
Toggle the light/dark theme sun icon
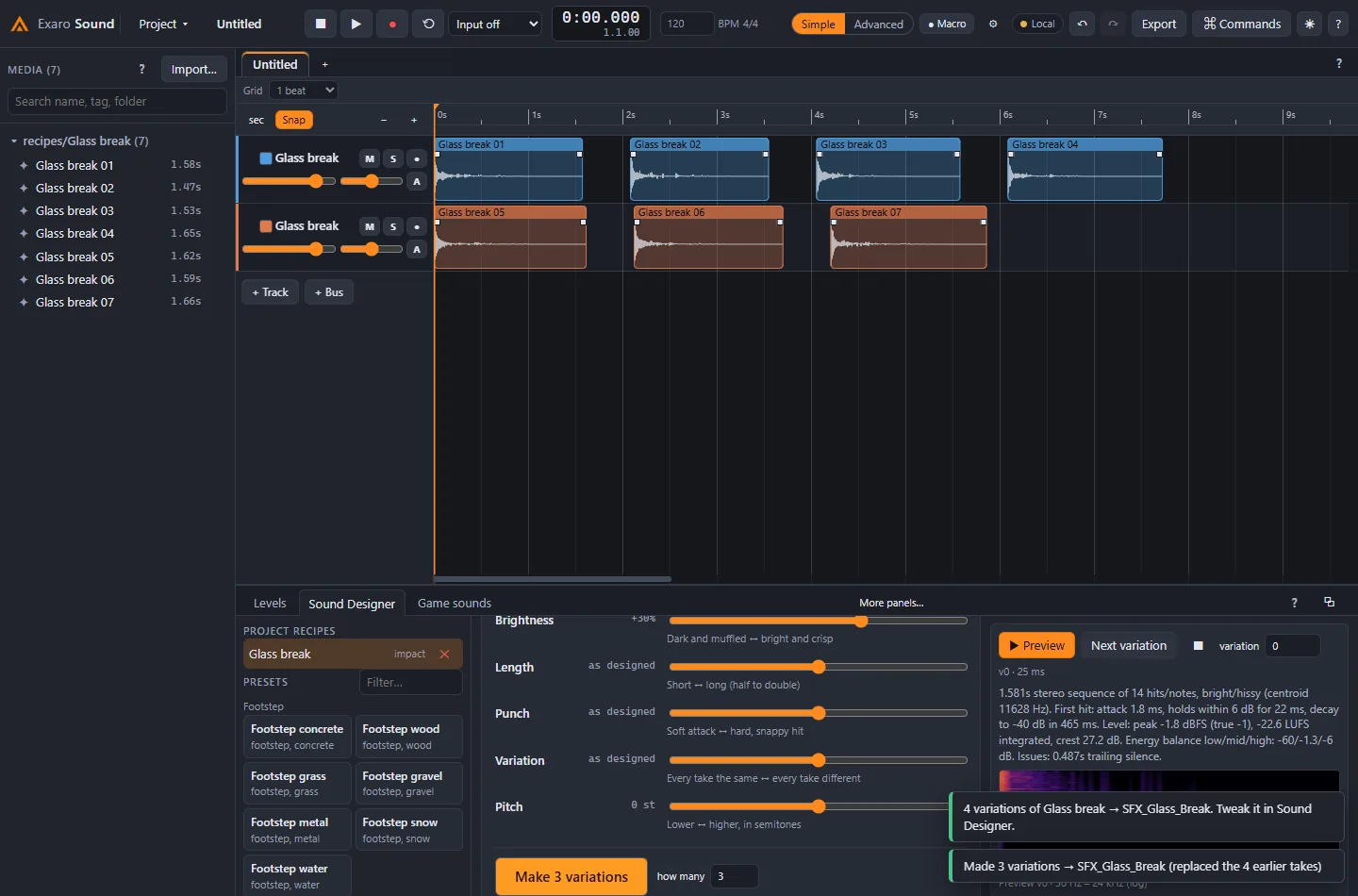click(x=1309, y=24)
